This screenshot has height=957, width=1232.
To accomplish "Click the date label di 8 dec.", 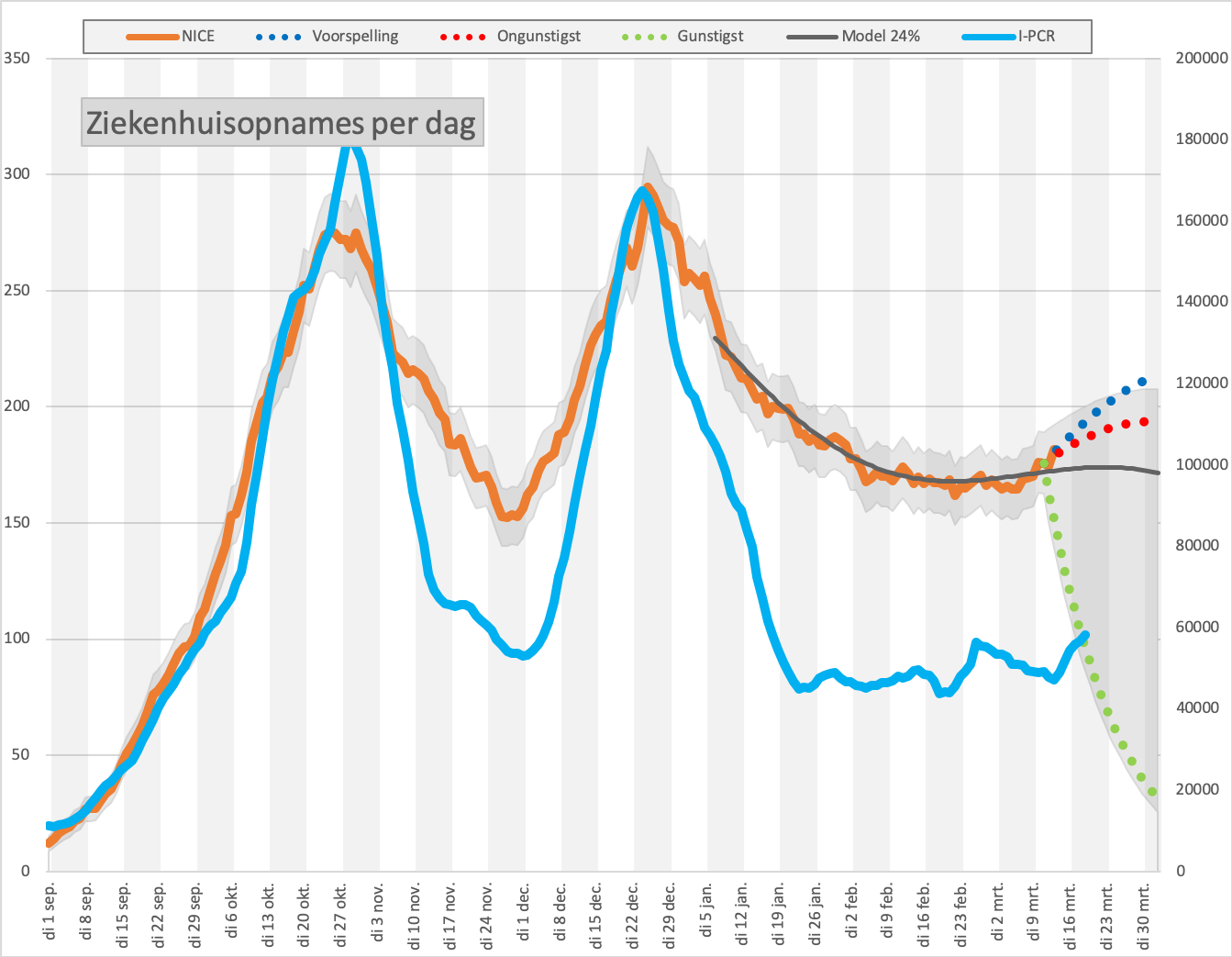I will (561, 911).
